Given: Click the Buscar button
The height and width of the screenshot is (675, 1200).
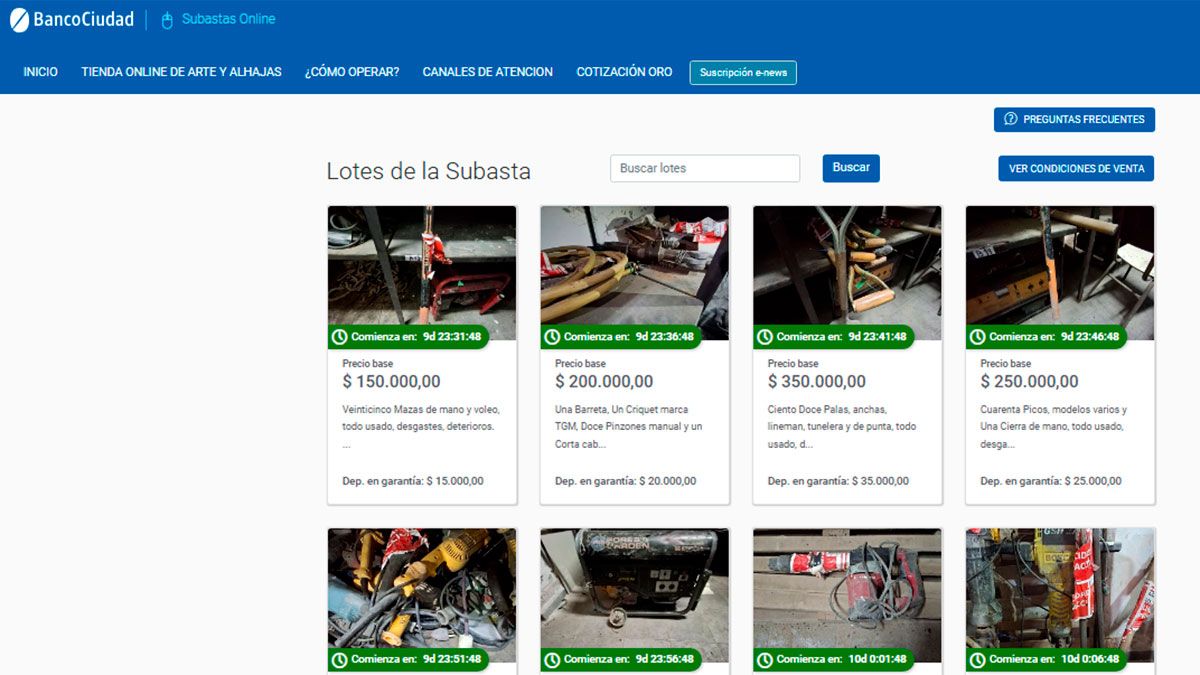Looking at the screenshot, I should 851,168.
